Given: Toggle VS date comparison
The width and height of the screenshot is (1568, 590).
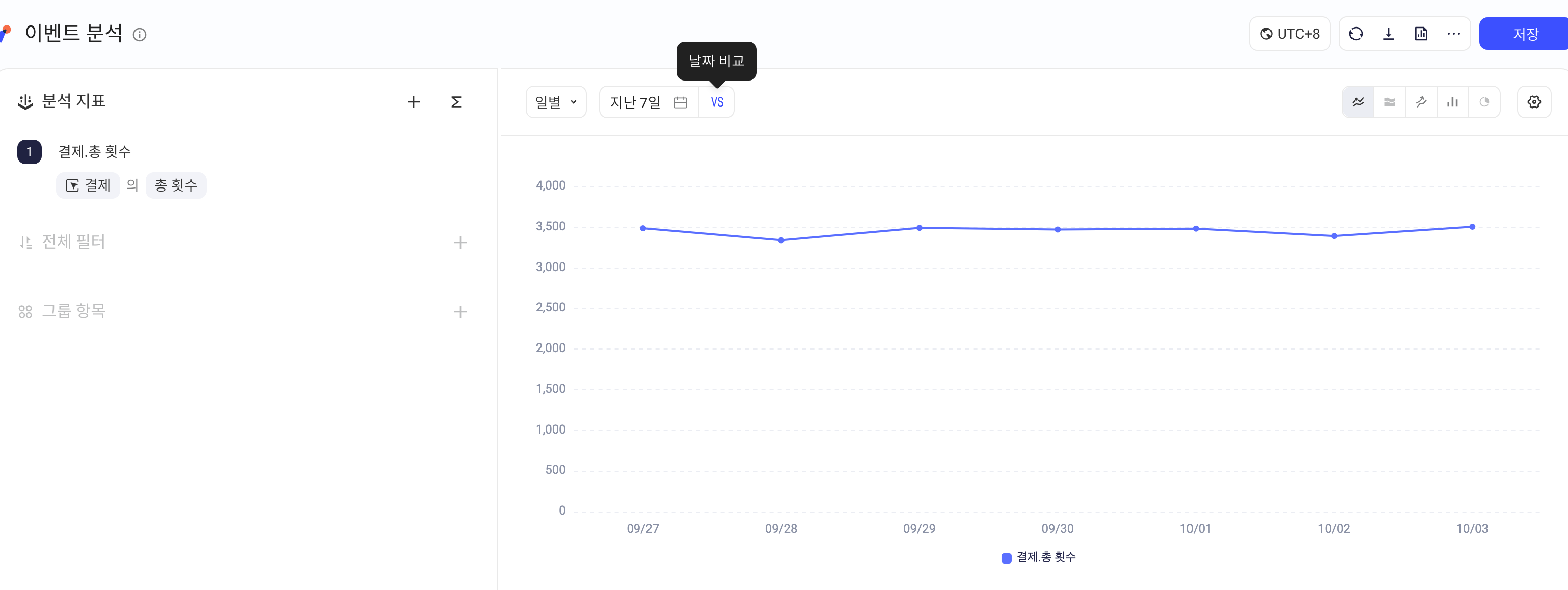Looking at the screenshot, I should [717, 102].
